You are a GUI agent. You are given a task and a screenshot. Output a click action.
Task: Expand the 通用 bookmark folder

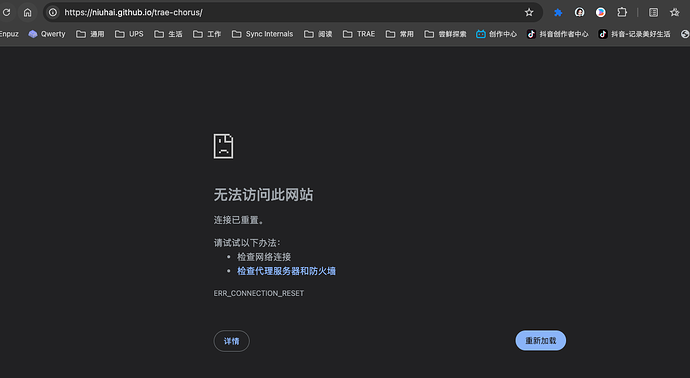click(x=90, y=34)
